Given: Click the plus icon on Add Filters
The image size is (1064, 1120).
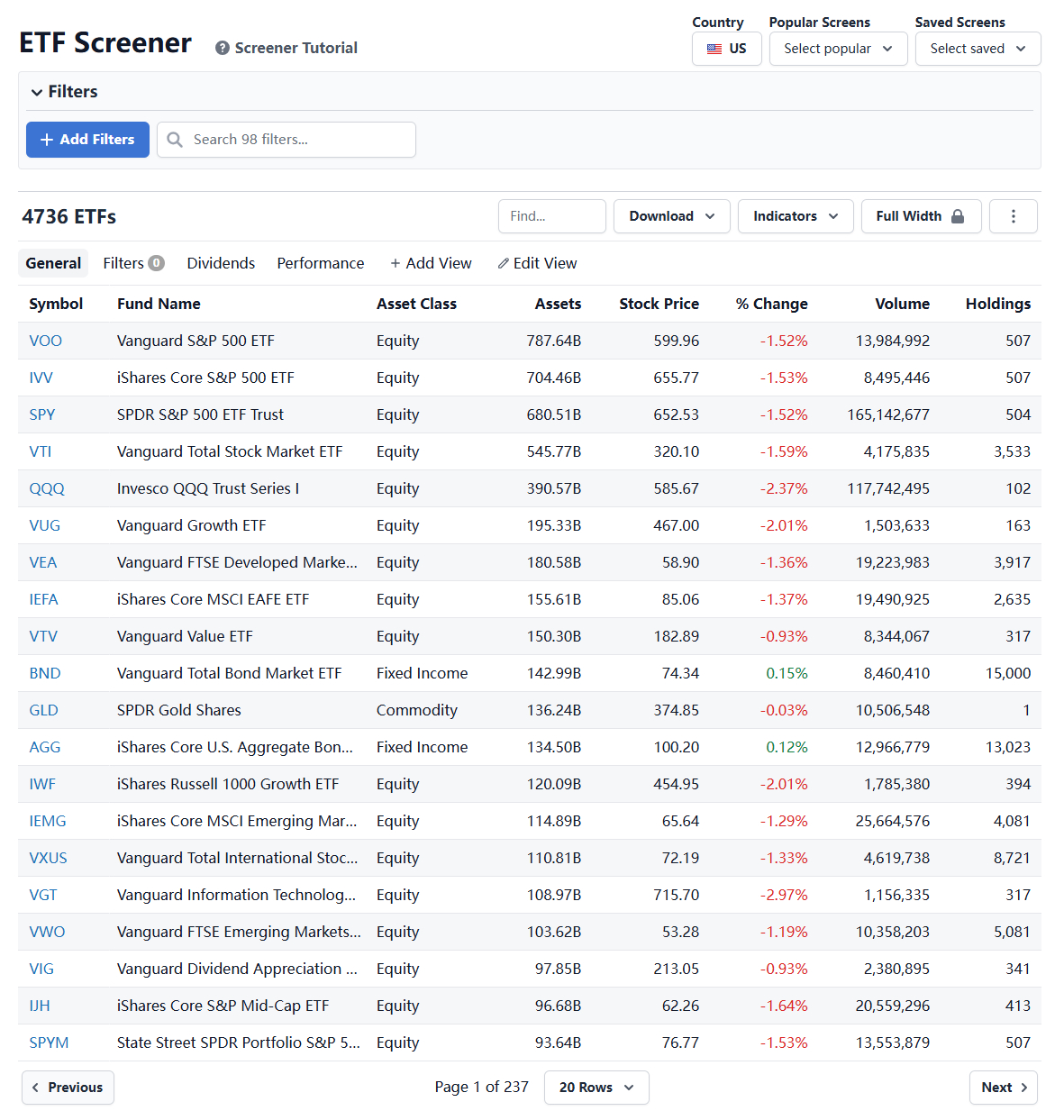Looking at the screenshot, I should (x=47, y=140).
